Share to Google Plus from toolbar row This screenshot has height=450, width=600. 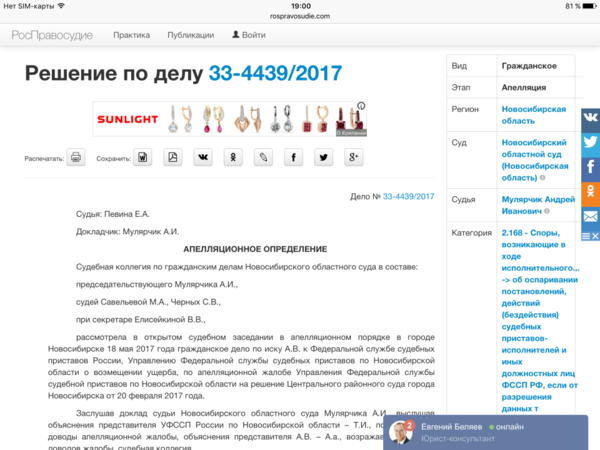[353, 158]
